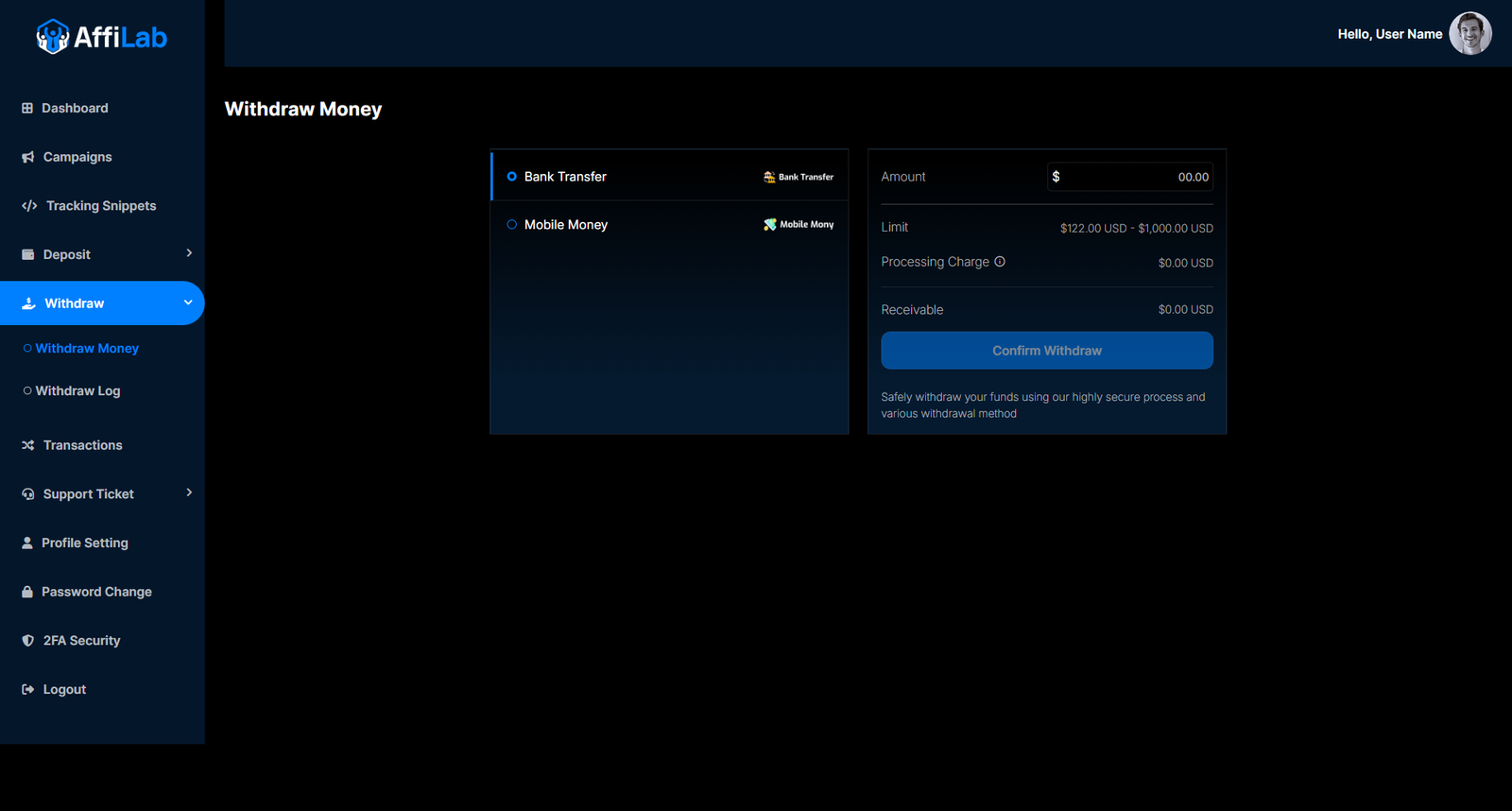Click the Processing Charge info icon
1512x811 pixels.
click(1000, 262)
